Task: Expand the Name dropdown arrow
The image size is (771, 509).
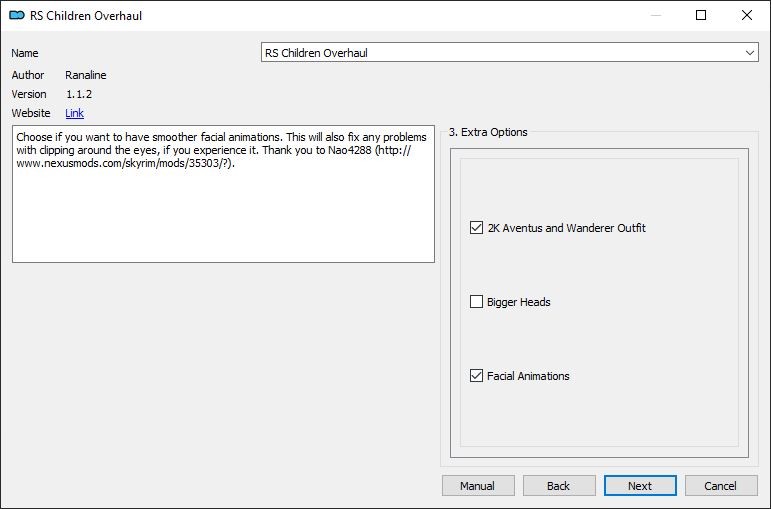Action: [x=749, y=53]
